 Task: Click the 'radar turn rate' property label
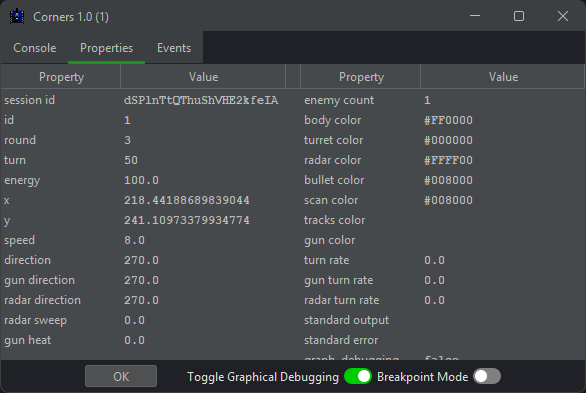tap(342, 300)
